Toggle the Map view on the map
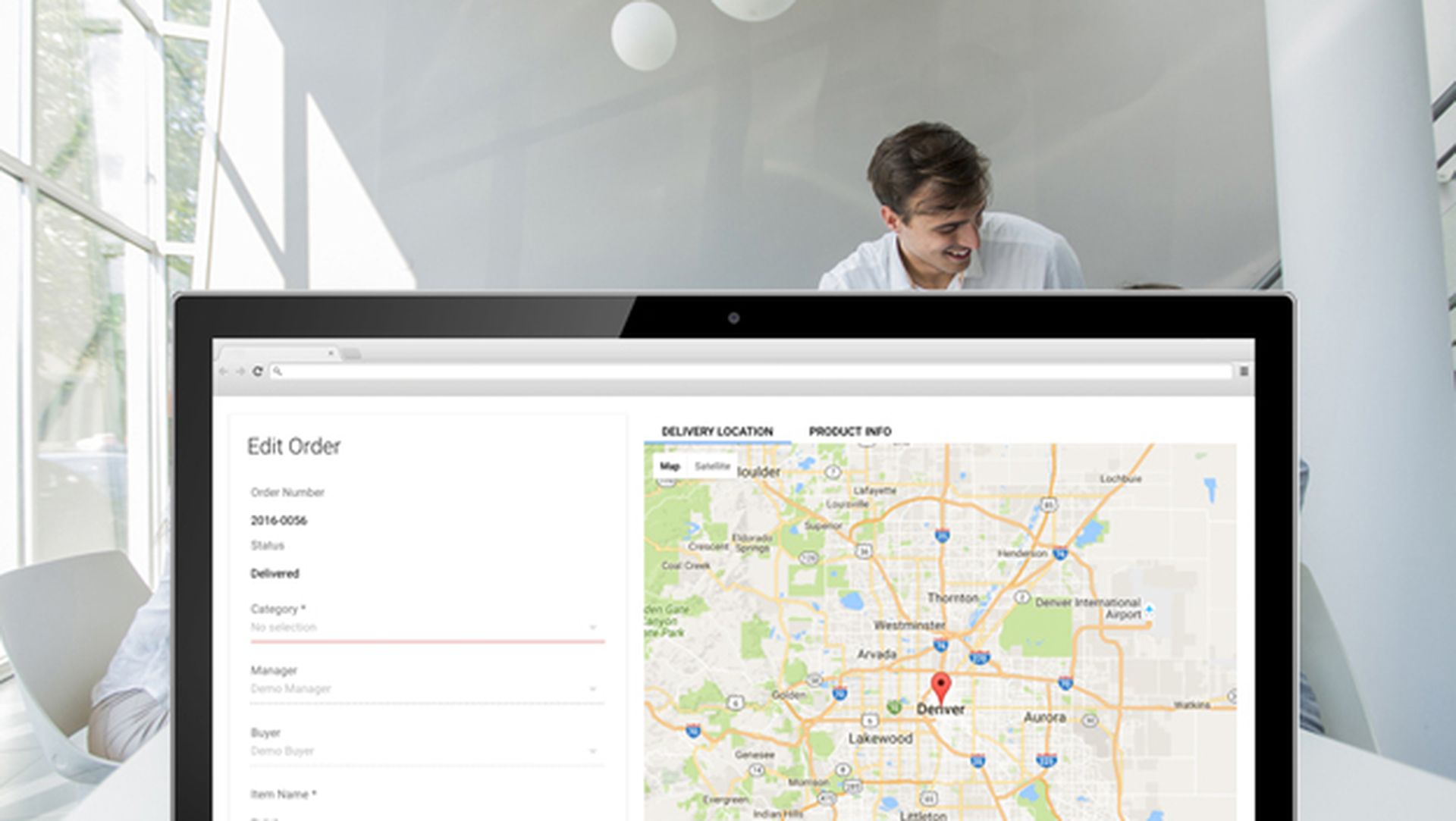Image resolution: width=1456 pixels, height=821 pixels. pyautogui.click(x=670, y=466)
